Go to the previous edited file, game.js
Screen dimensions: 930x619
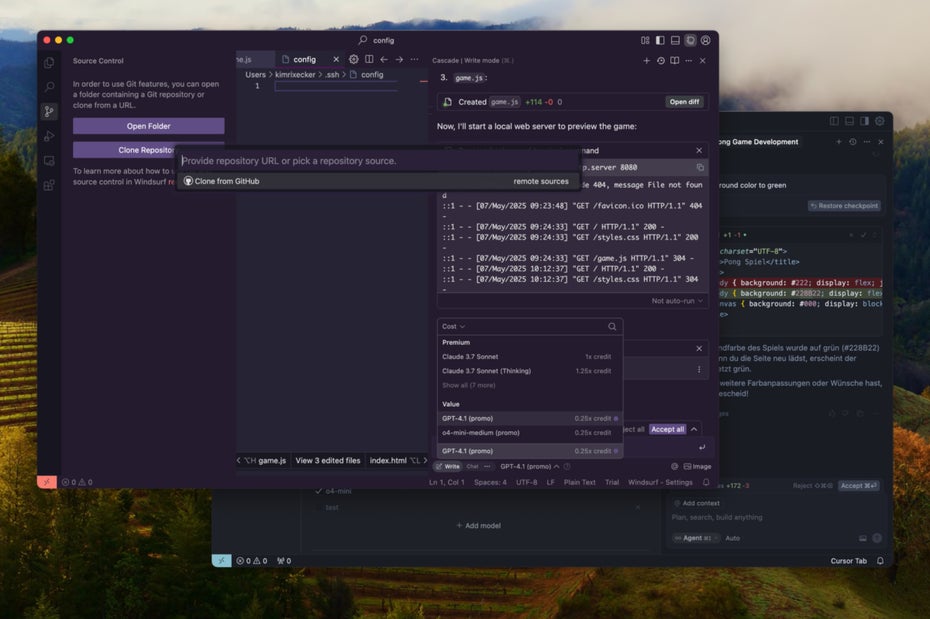(263, 460)
